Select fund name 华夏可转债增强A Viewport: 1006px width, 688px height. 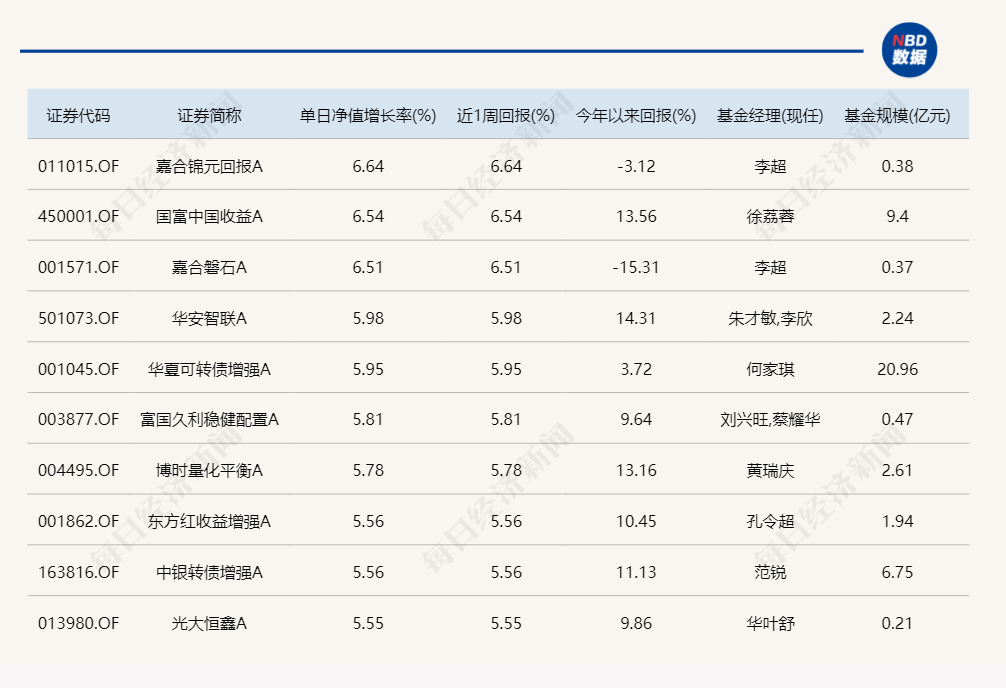click(x=209, y=369)
